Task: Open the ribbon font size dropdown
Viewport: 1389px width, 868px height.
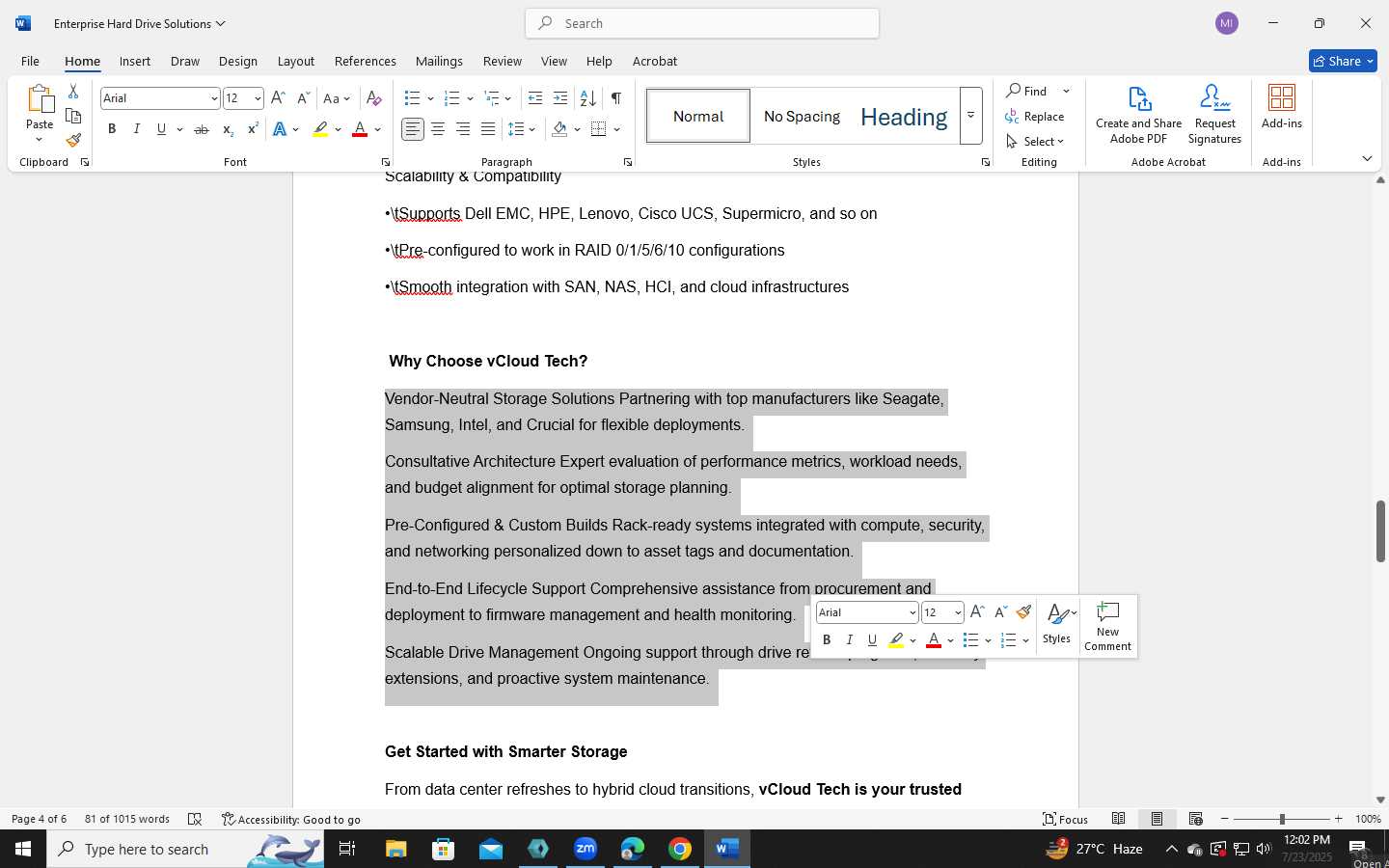Action: pyautogui.click(x=258, y=98)
